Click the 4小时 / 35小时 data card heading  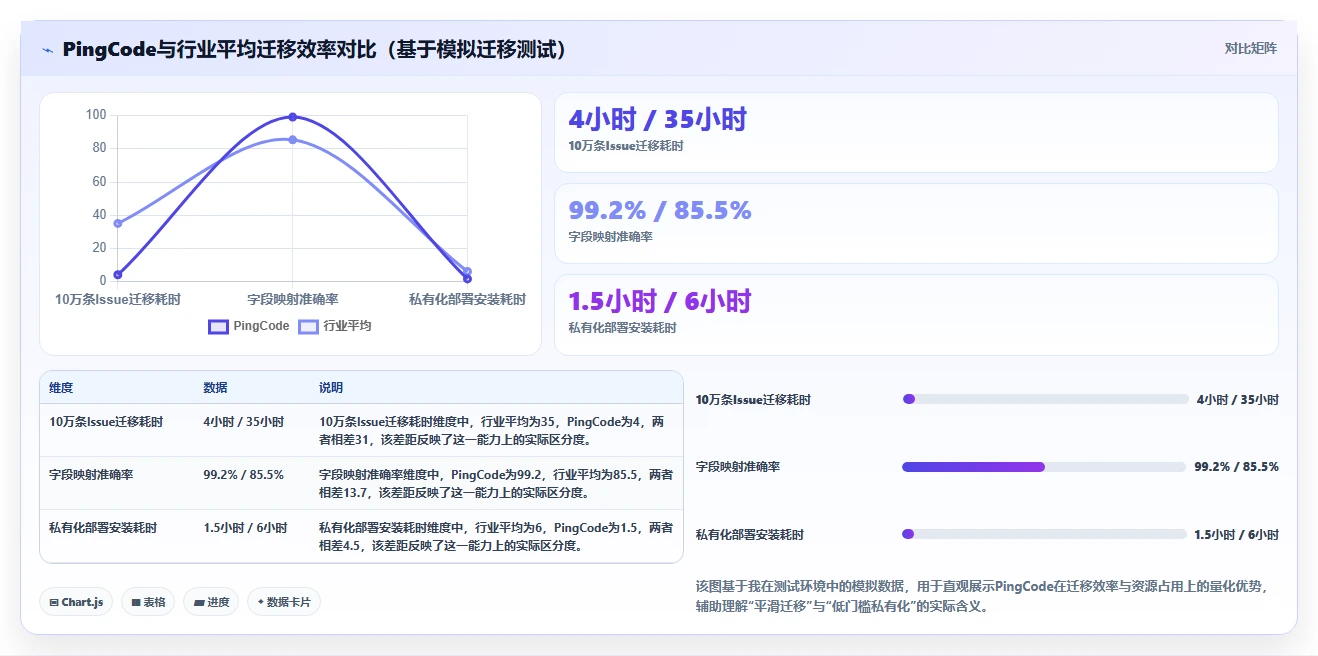pyautogui.click(x=657, y=119)
